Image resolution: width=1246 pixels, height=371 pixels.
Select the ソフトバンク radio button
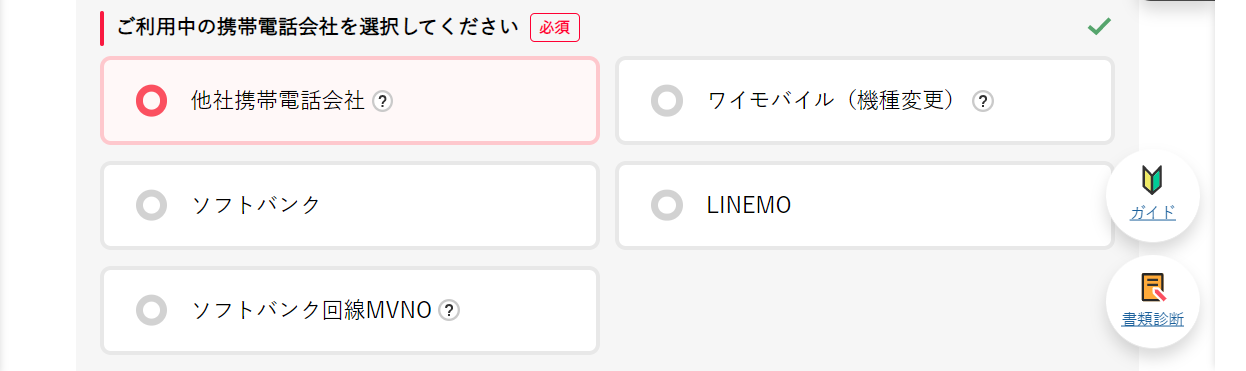pos(151,205)
